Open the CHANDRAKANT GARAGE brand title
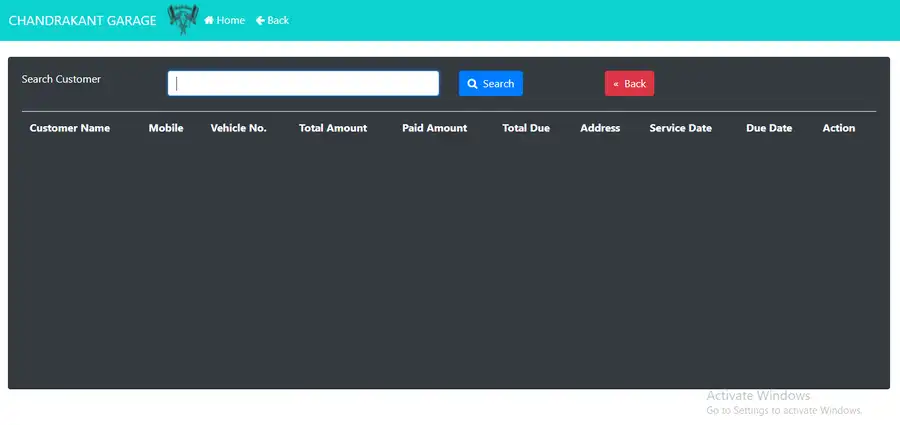Viewport: 900px width, 425px height. click(x=82, y=20)
